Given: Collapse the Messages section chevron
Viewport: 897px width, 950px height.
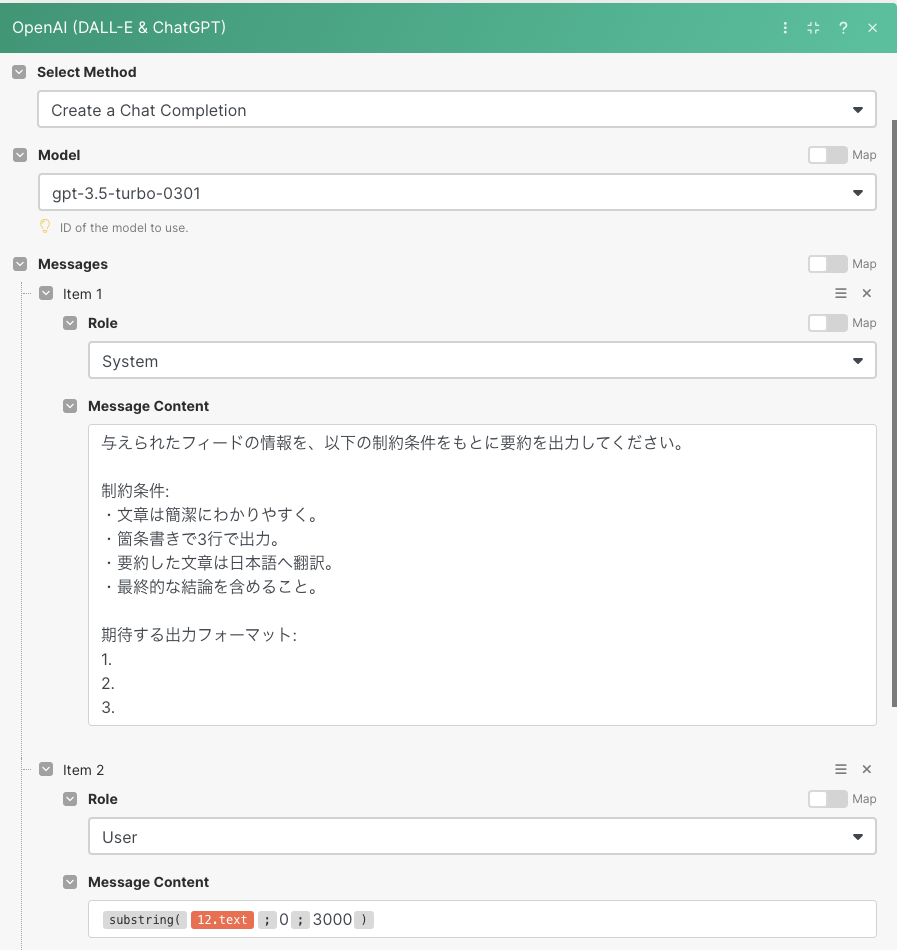Looking at the screenshot, I should coord(20,264).
